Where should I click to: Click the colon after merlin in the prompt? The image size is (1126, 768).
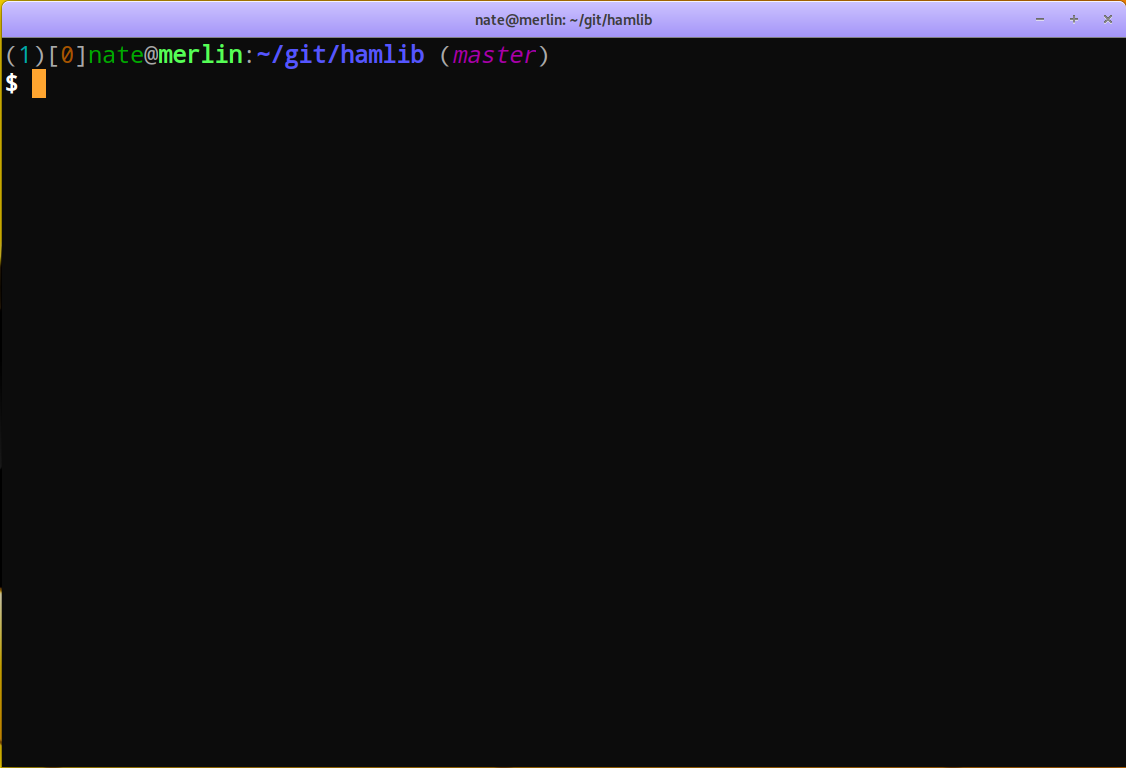pyautogui.click(x=249, y=56)
